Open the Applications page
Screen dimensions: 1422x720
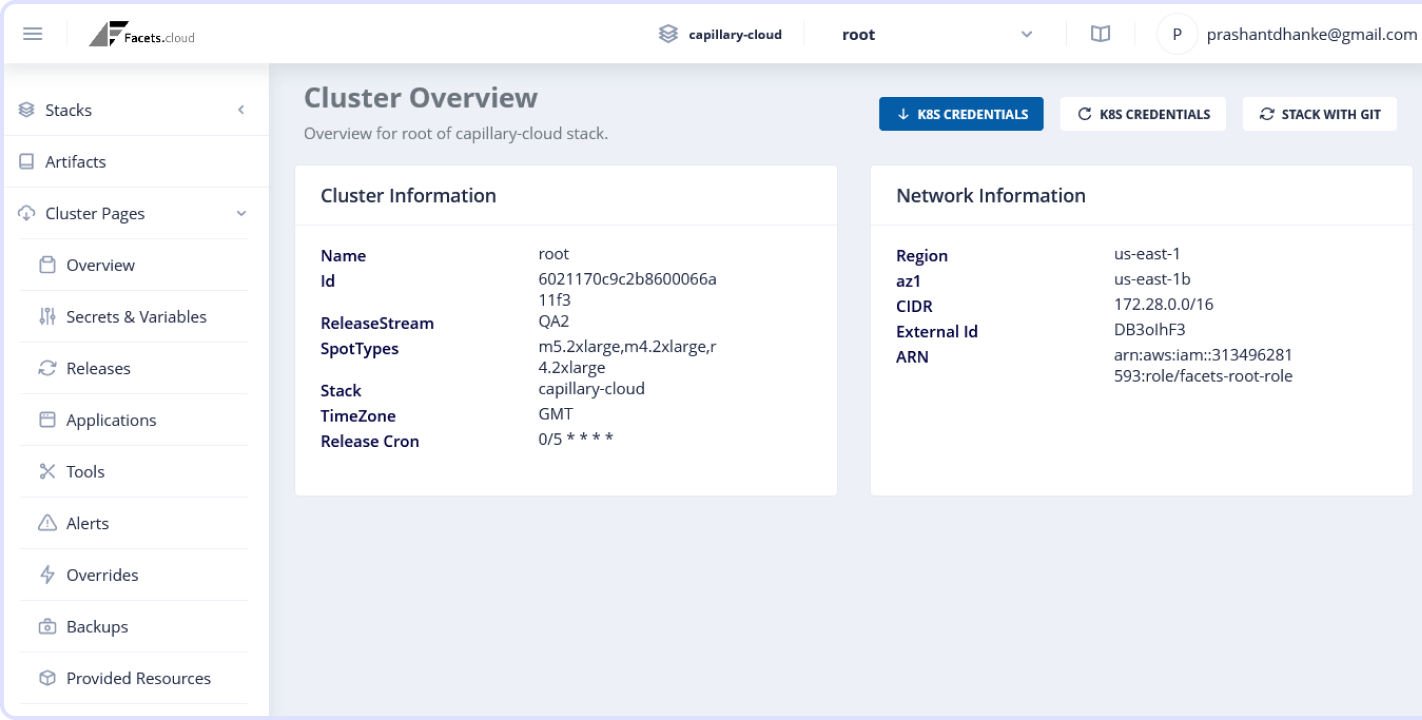click(134, 420)
